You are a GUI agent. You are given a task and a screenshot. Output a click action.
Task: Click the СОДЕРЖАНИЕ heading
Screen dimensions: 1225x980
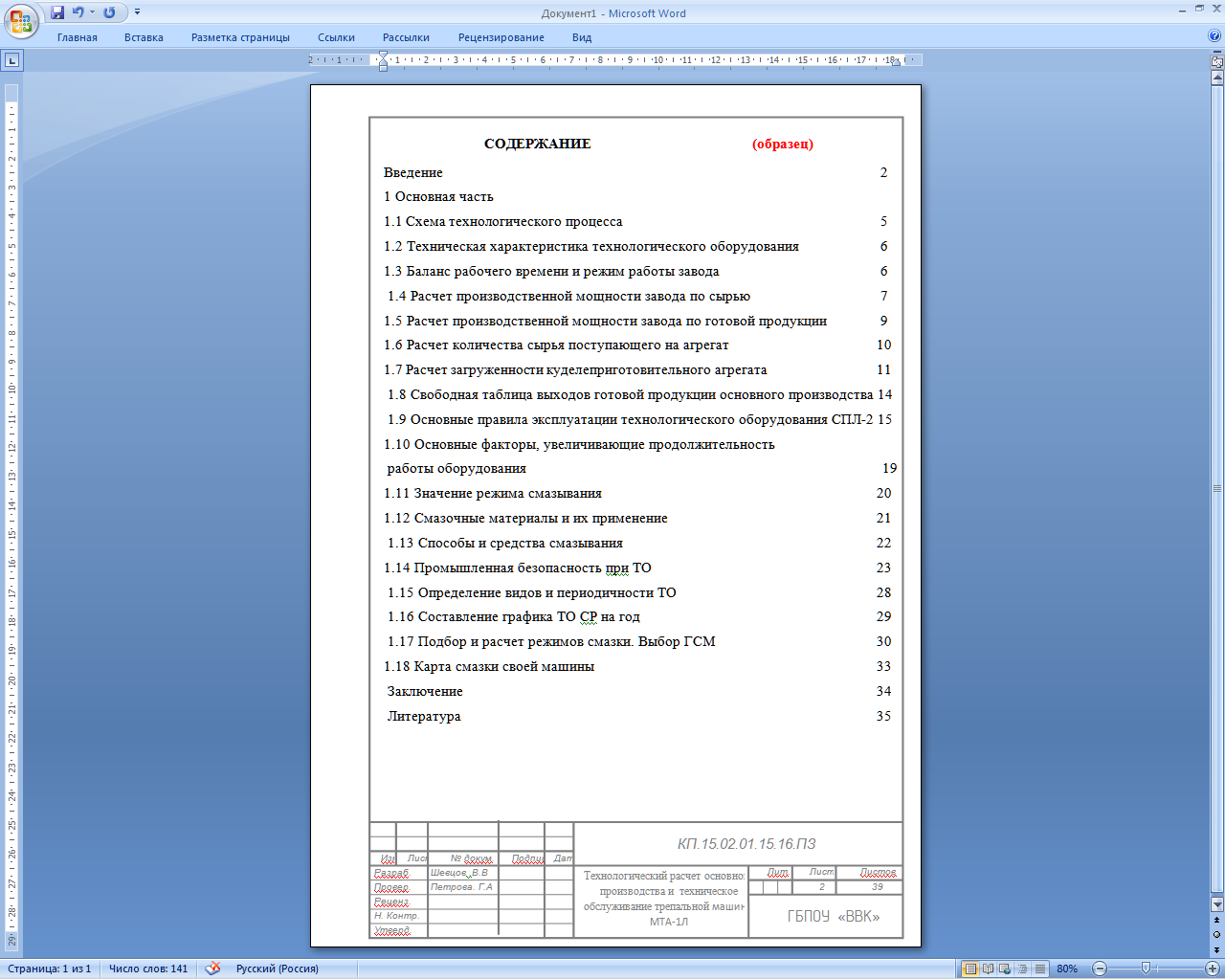pyautogui.click(x=538, y=144)
